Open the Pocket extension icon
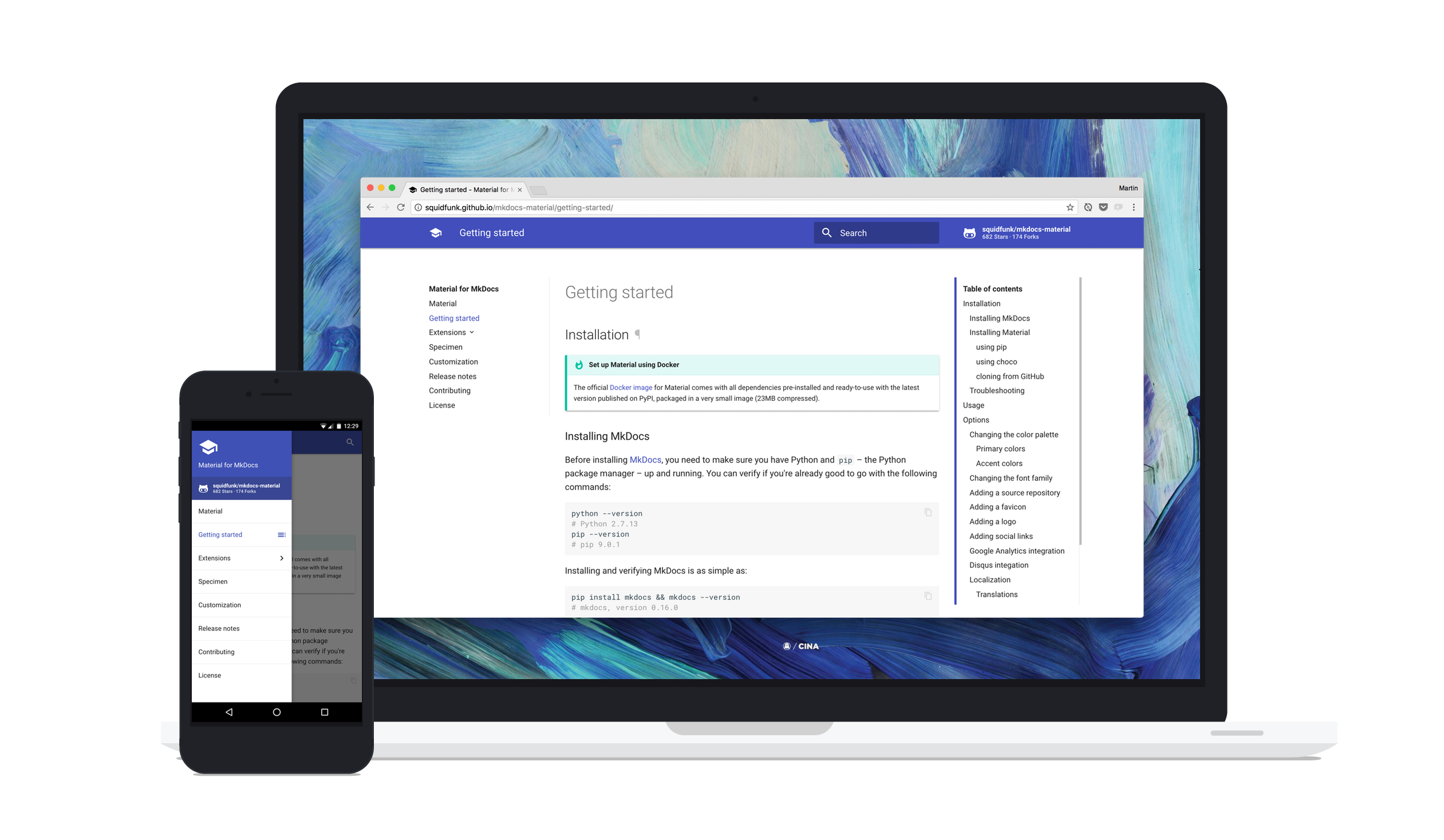The image size is (1444, 840). click(1103, 207)
